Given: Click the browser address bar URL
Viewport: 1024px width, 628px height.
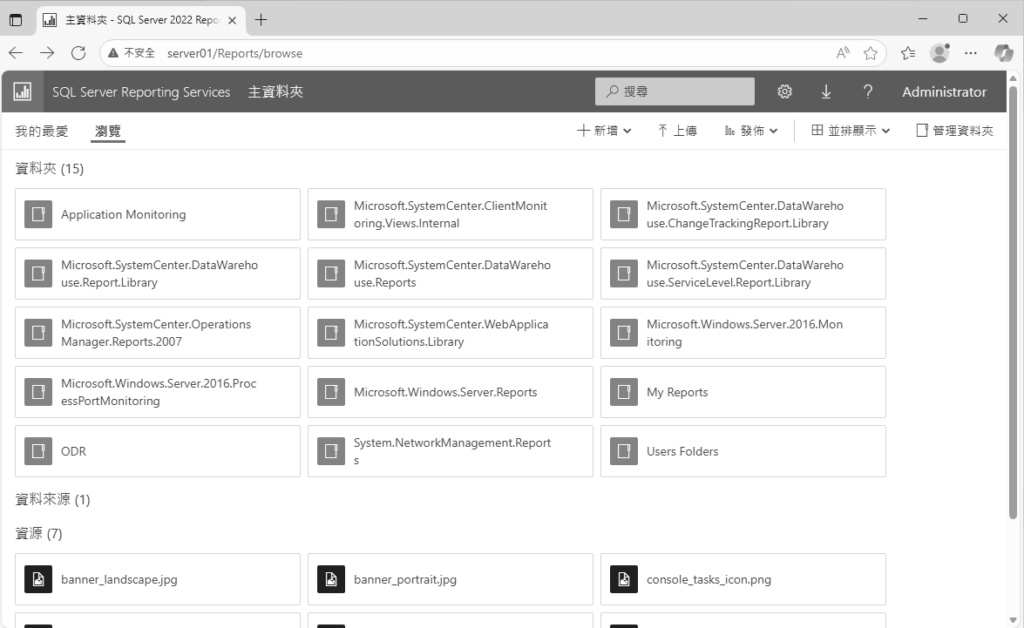Looking at the screenshot, I should pos(234,54).
